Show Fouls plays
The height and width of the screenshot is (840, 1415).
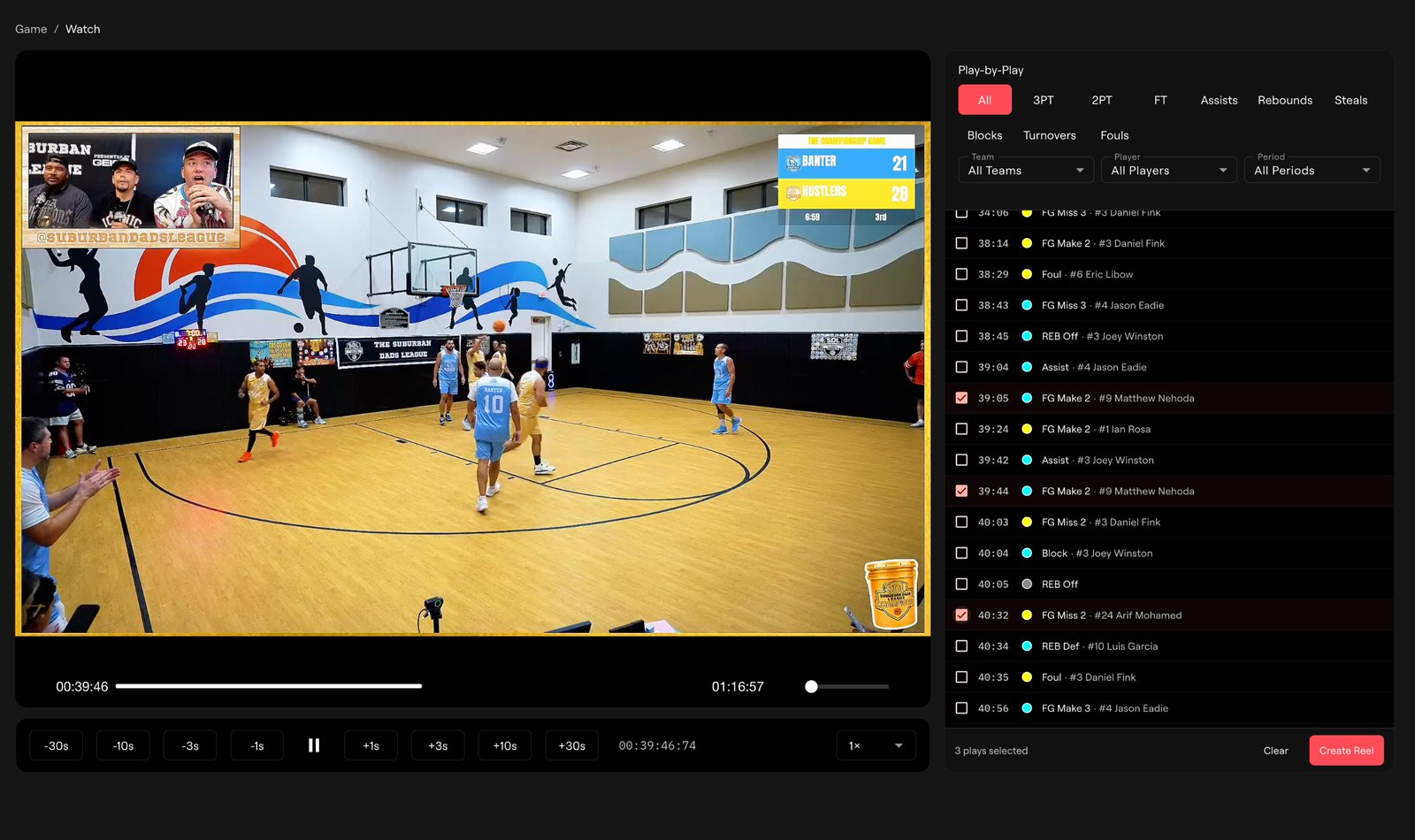1114,135
